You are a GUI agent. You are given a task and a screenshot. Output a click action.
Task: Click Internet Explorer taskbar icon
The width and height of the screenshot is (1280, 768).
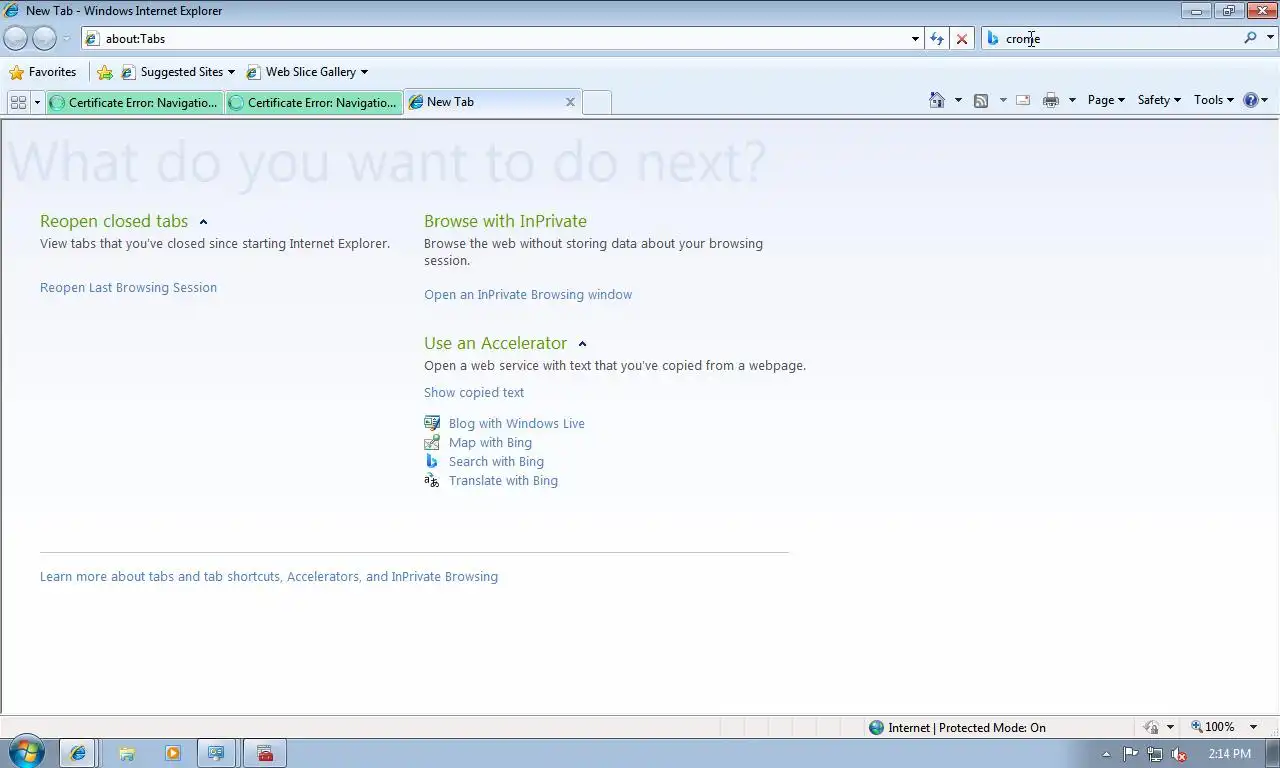78,753
